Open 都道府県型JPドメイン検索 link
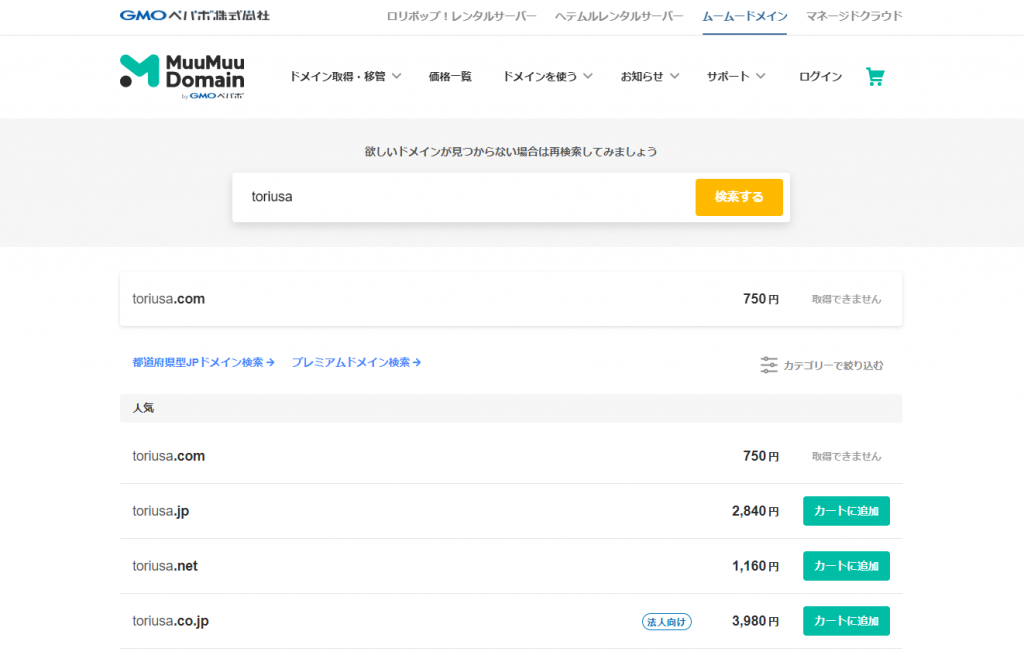 (203, 362)
